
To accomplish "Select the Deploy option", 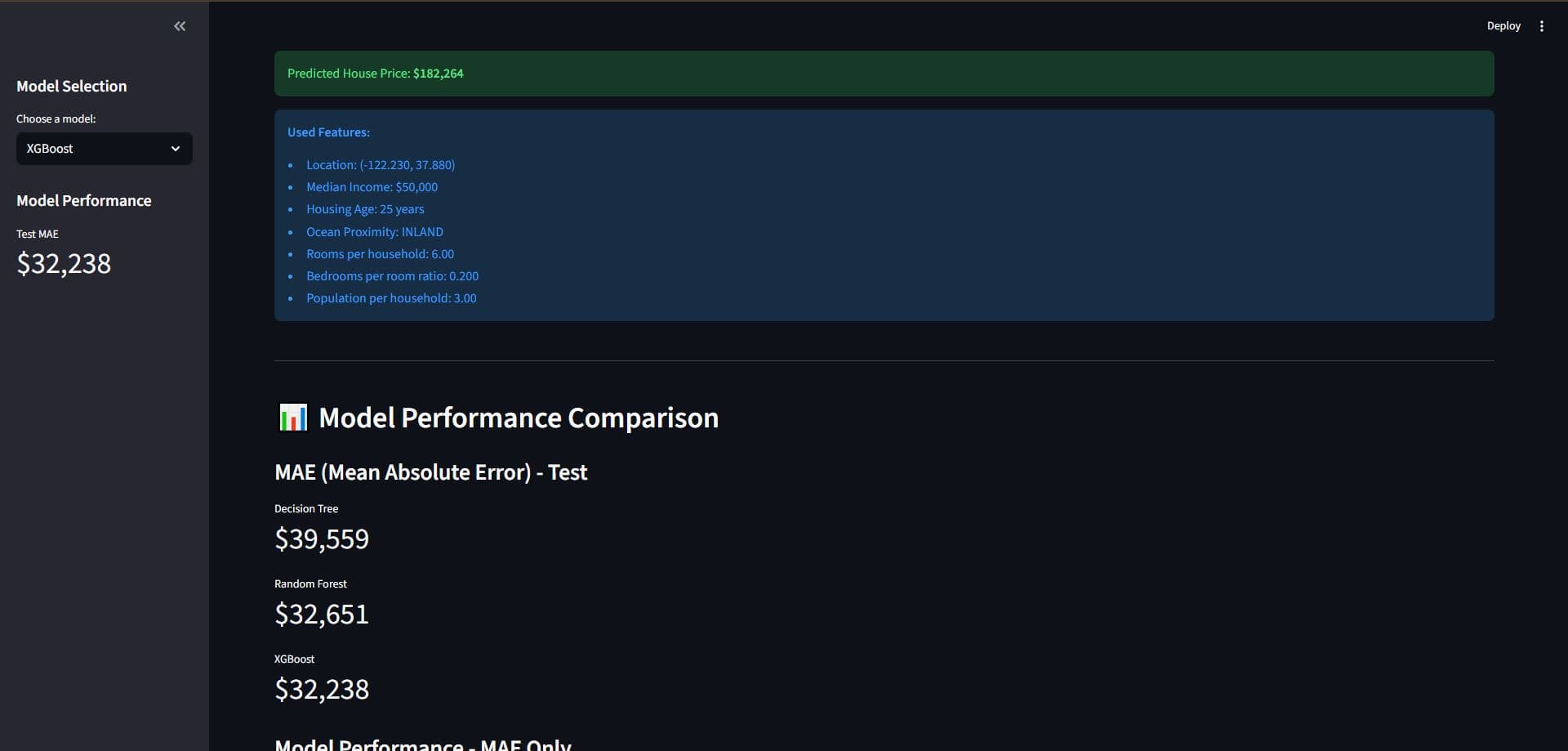I will tap(1504, 25).
